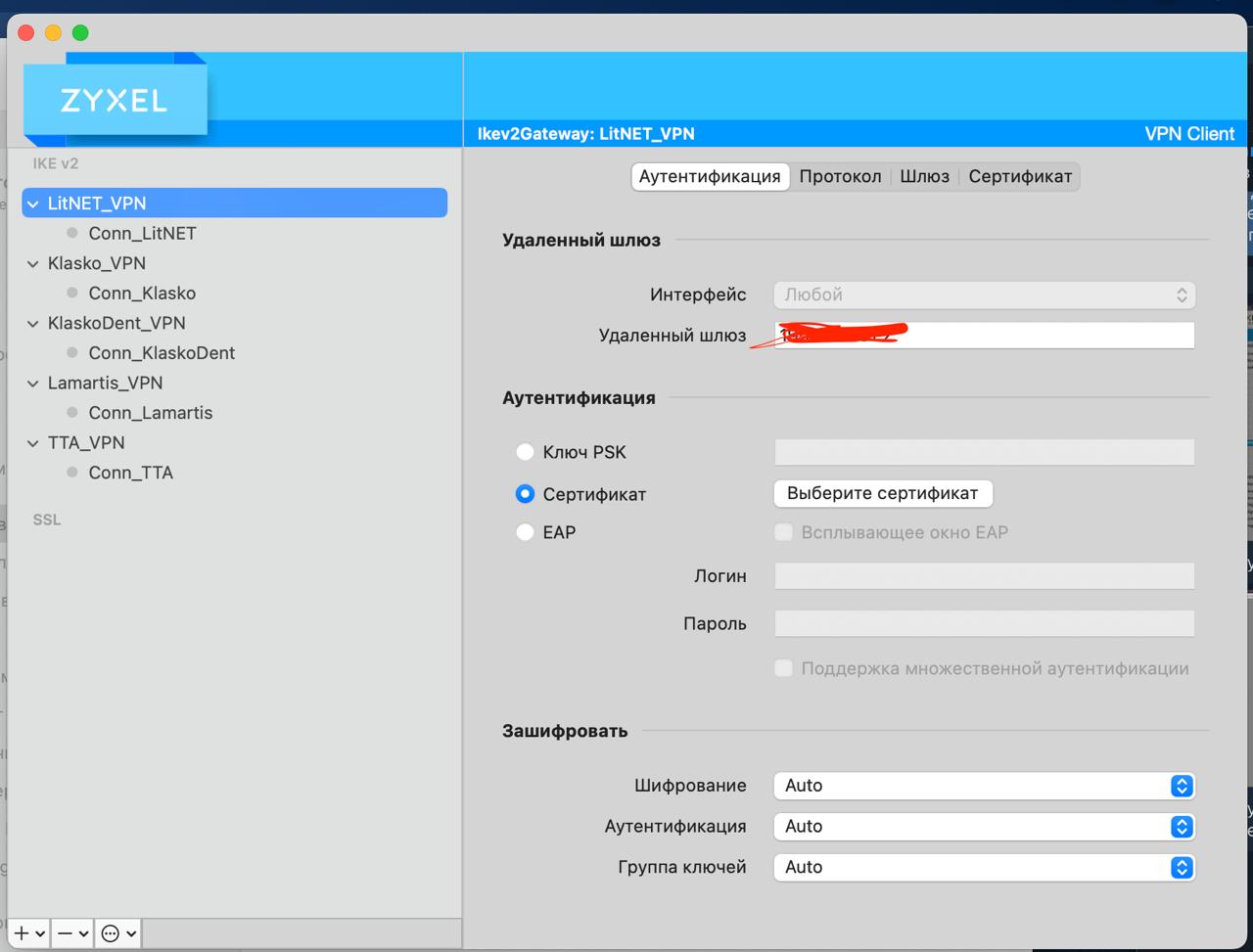Open the add (+) connection menu
Screen dimensions: 1253x952
pyautogui.click(x=29, y=933)
